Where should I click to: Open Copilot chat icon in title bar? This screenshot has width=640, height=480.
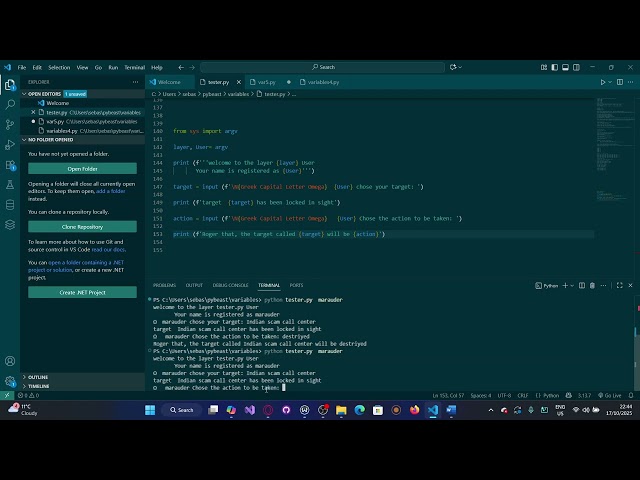click(453, 67)
